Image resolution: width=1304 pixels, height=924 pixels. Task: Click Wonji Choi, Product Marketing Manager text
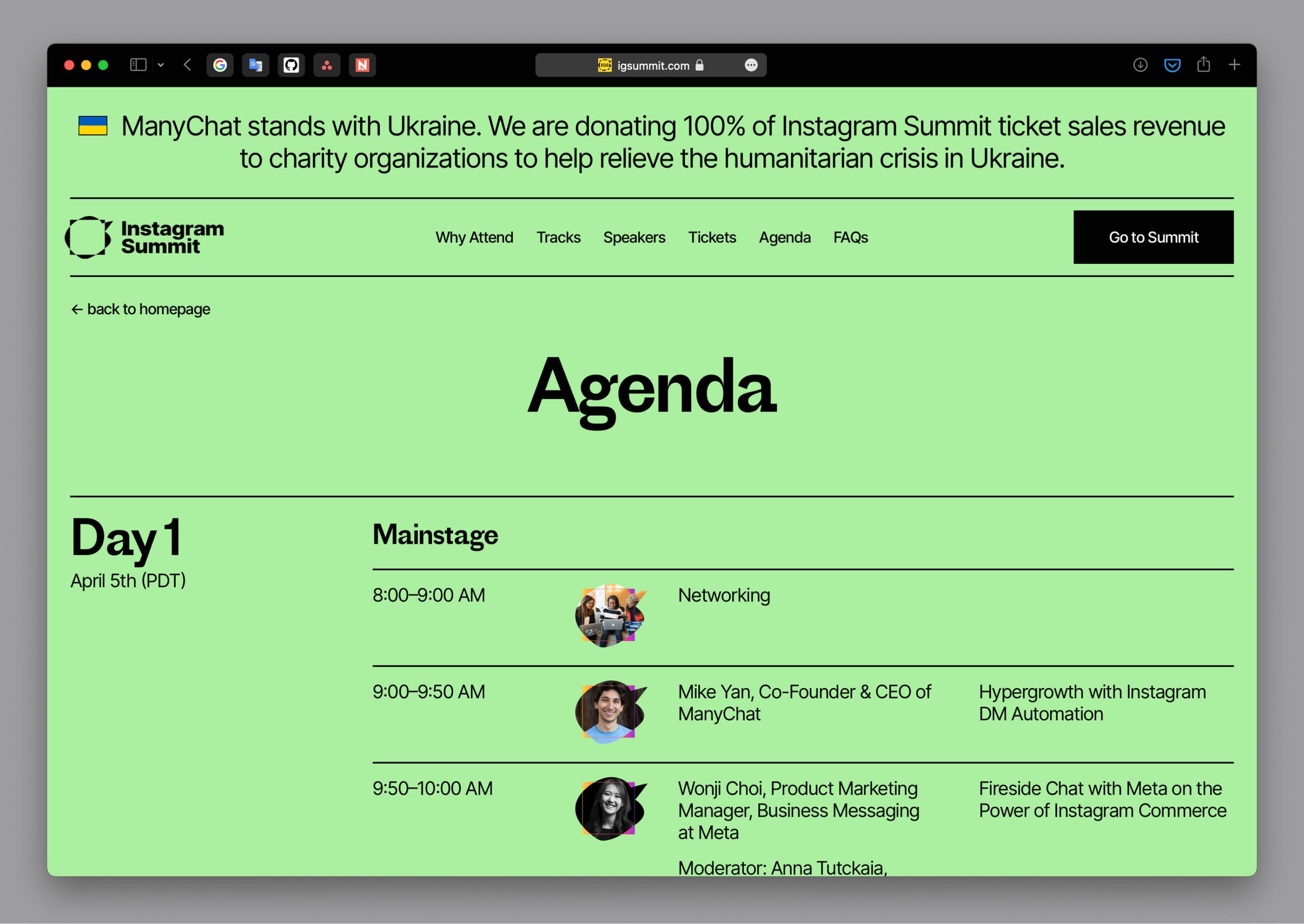coord(798,810)
